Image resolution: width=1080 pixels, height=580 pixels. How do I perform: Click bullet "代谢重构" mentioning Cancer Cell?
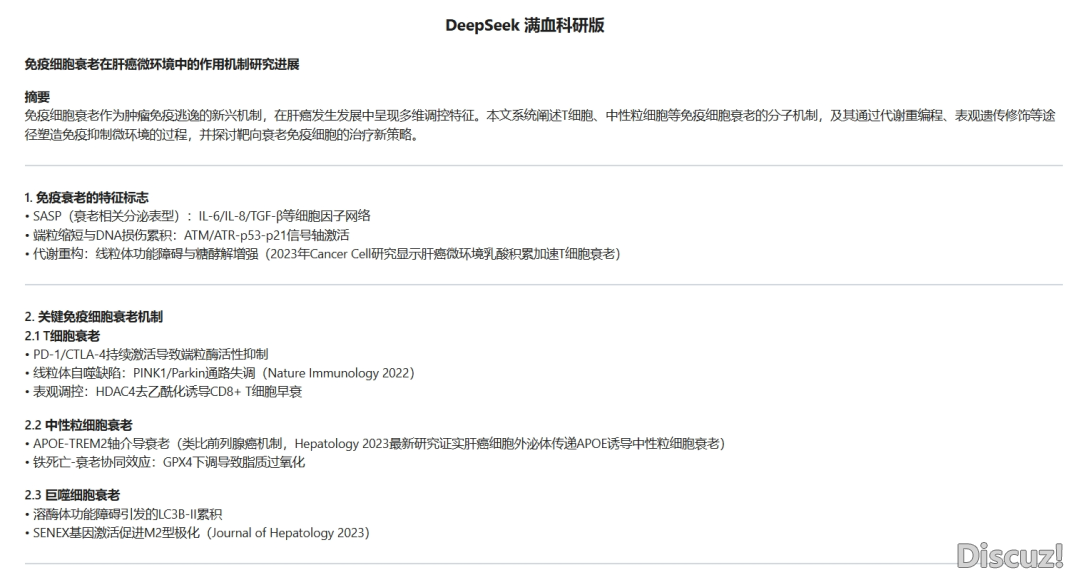(323, 254)
